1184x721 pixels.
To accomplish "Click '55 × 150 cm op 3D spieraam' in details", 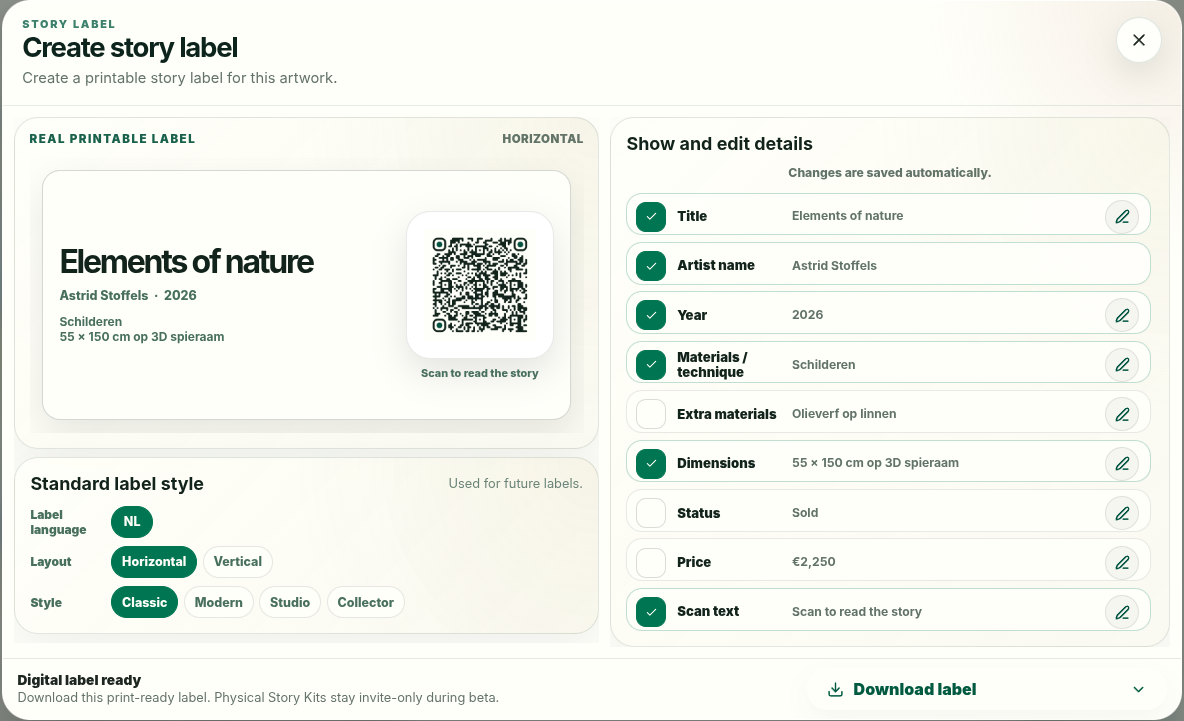I will click(875, 463).
